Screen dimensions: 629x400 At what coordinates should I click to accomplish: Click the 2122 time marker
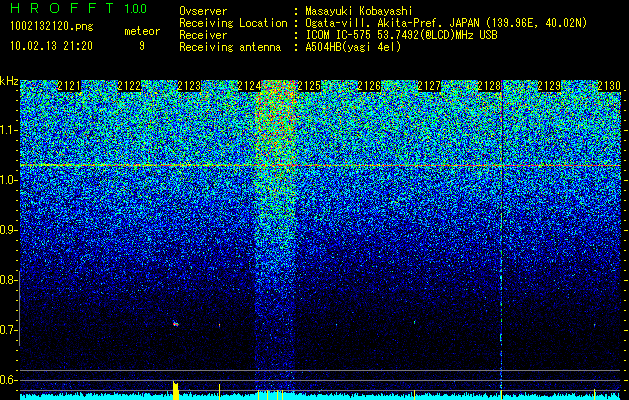[x=129, y=86]
